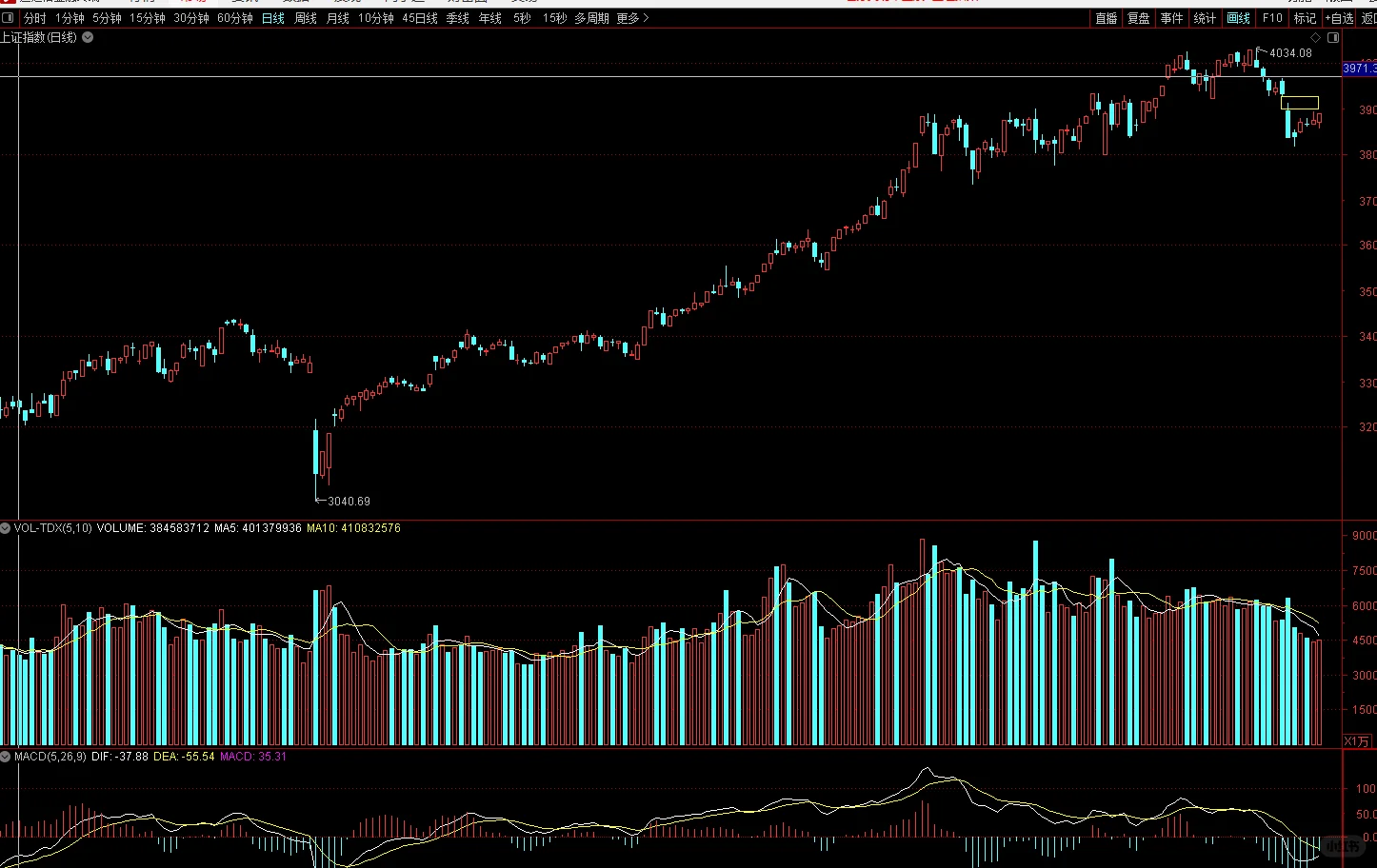Click the 3971 crosshair price tag on axis
The height and width of the screenshot is (868, 1377).
coord(1360,69)
